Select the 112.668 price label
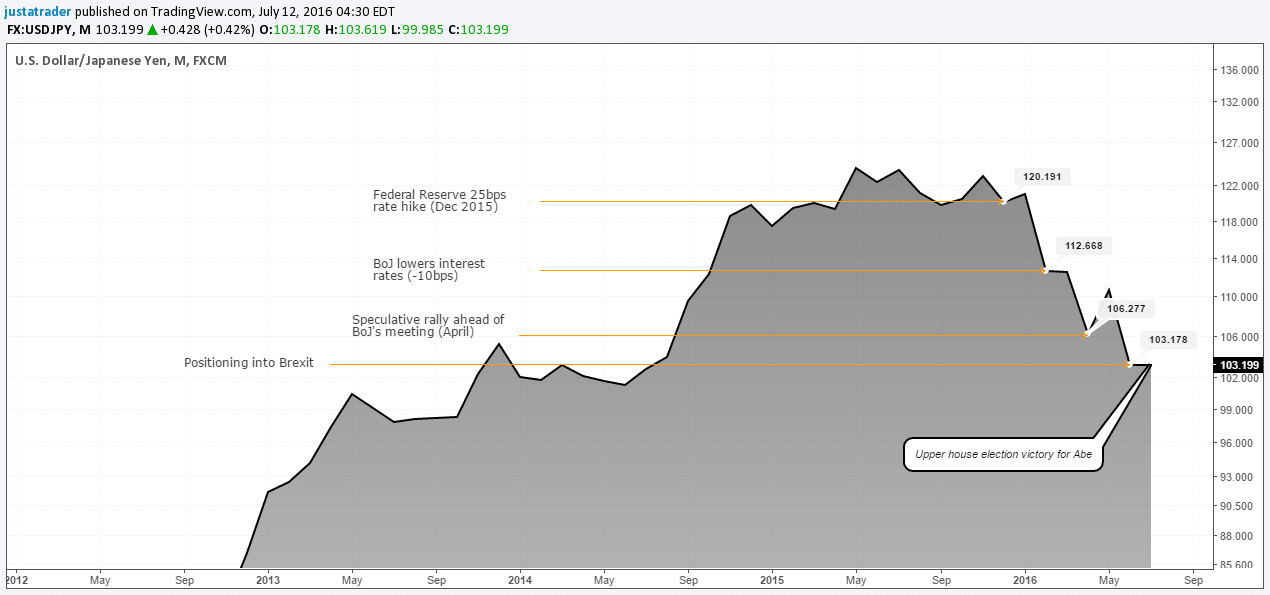Viewport: 1270px width, 595px height. pyautogui.click(x=1085, y=245)
